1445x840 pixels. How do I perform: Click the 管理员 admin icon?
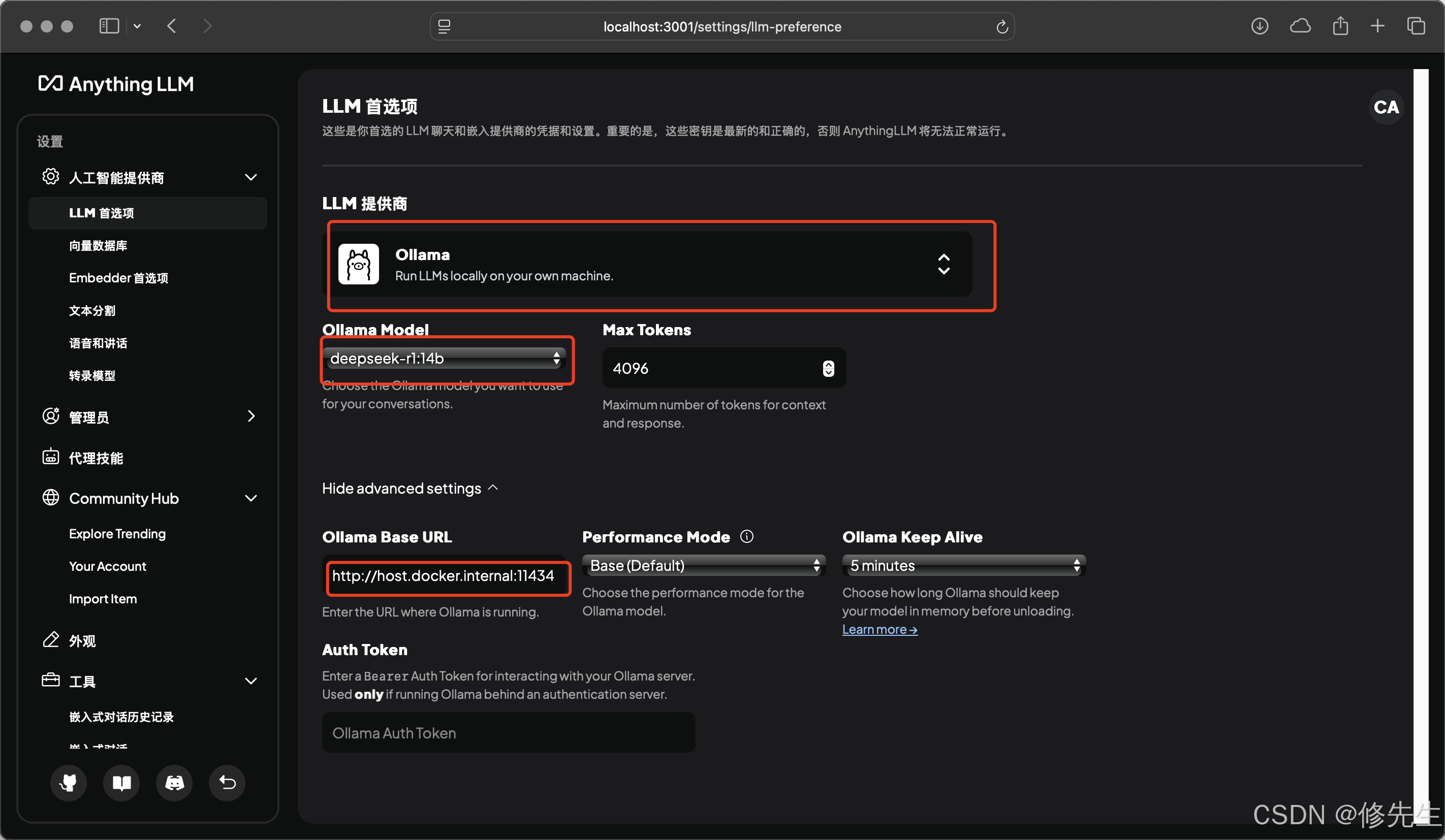coord(50,416)
